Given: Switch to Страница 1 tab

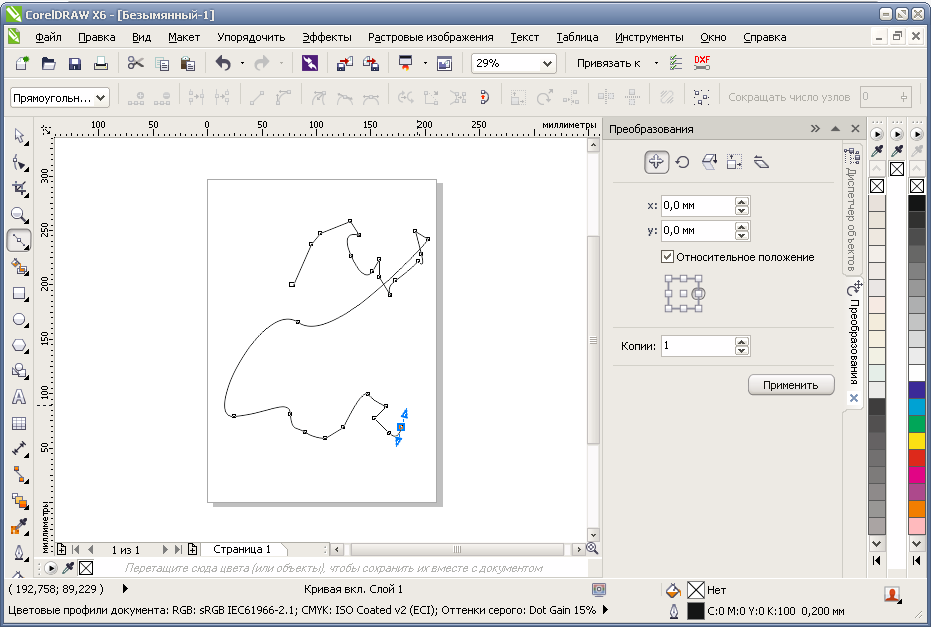Looking at the screenshot, I should [242, 549].
